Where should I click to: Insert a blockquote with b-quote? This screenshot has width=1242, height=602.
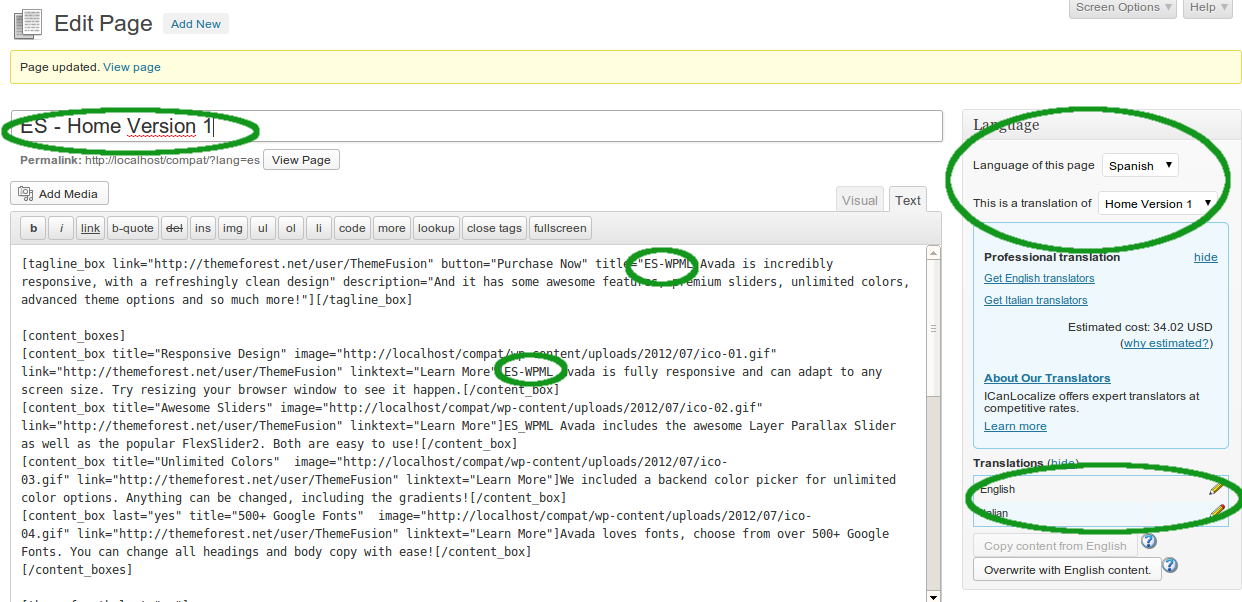132,227
